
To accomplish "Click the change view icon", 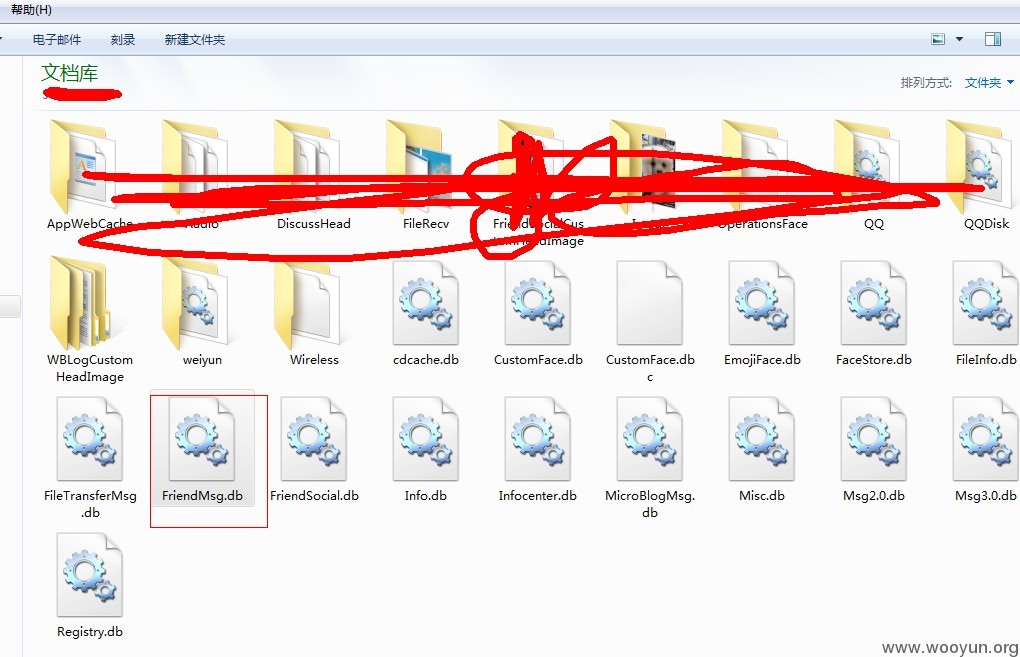I will (x=938, y=39).
